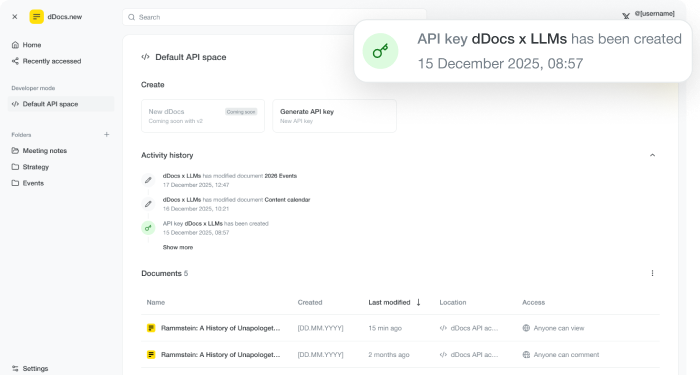Open Recently accessed

click(x=52, y=61)
